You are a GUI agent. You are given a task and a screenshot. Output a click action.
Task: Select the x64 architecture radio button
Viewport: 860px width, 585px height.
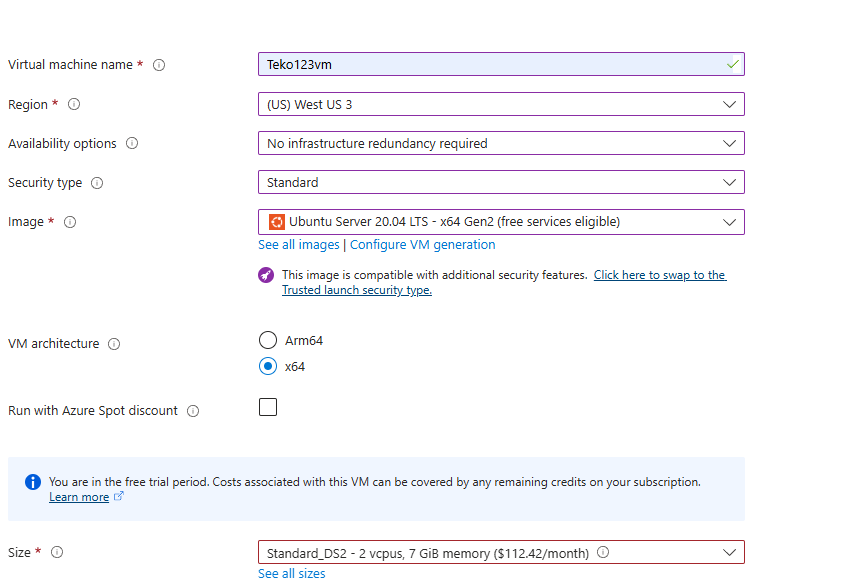point(268,366)
